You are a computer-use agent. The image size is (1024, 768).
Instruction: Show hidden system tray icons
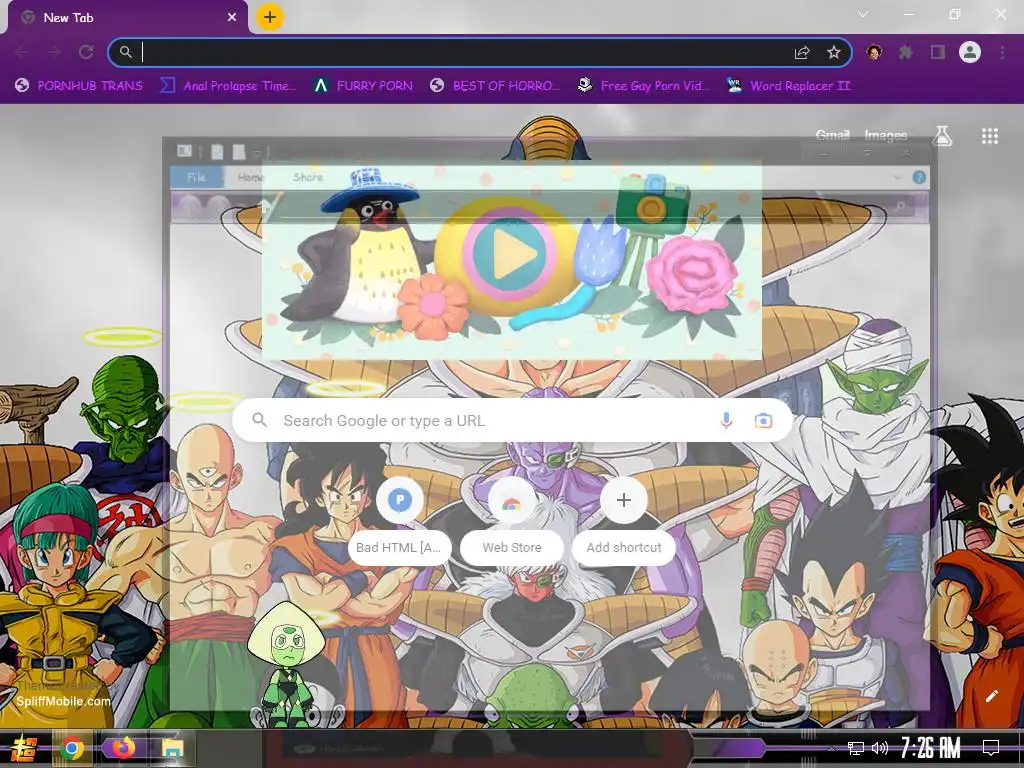(831, 748)
